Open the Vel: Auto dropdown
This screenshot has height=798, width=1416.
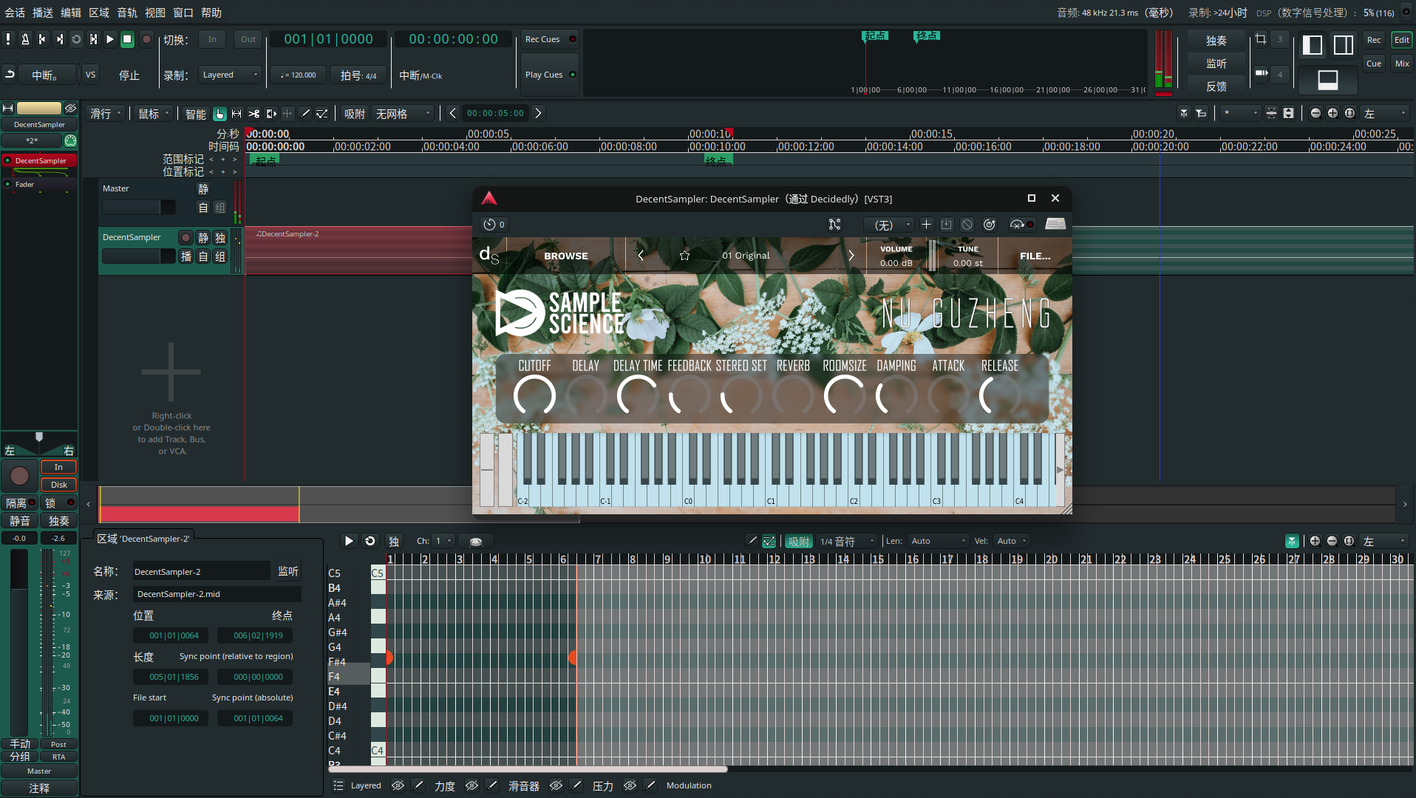coord(1011,541)
